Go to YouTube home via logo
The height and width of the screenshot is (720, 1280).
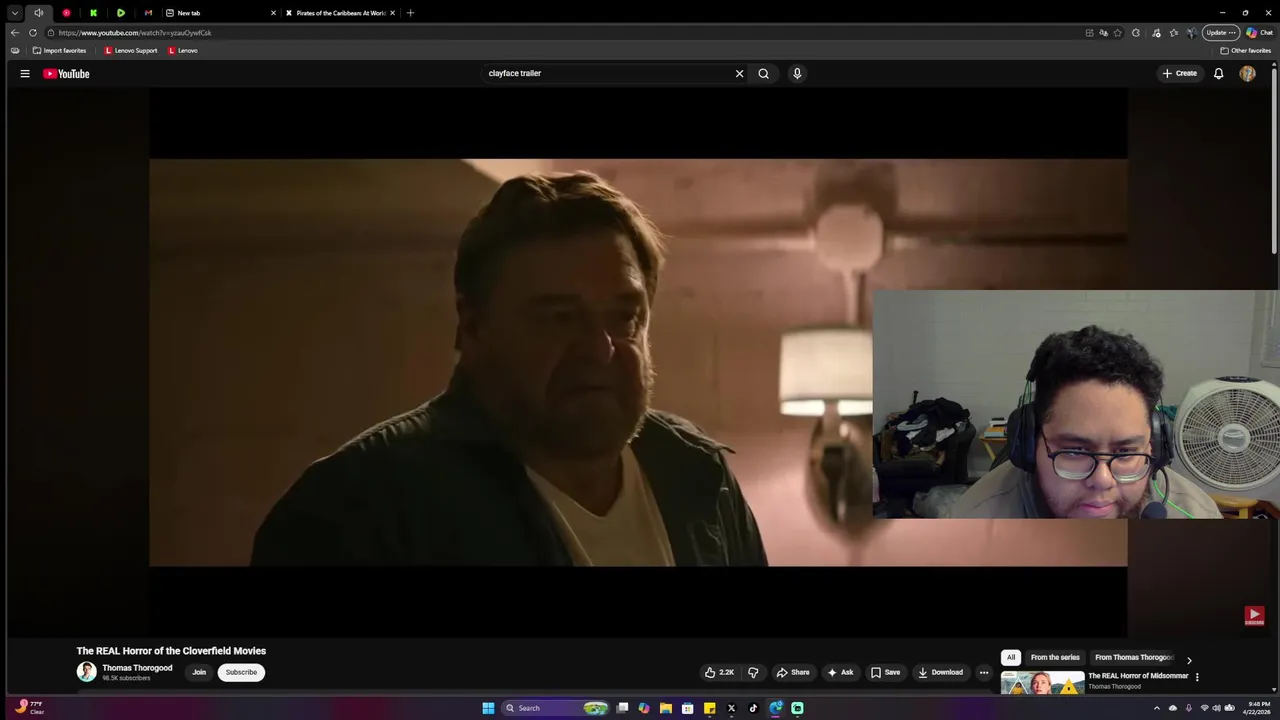pyautogui.click(x=66, y=73)
